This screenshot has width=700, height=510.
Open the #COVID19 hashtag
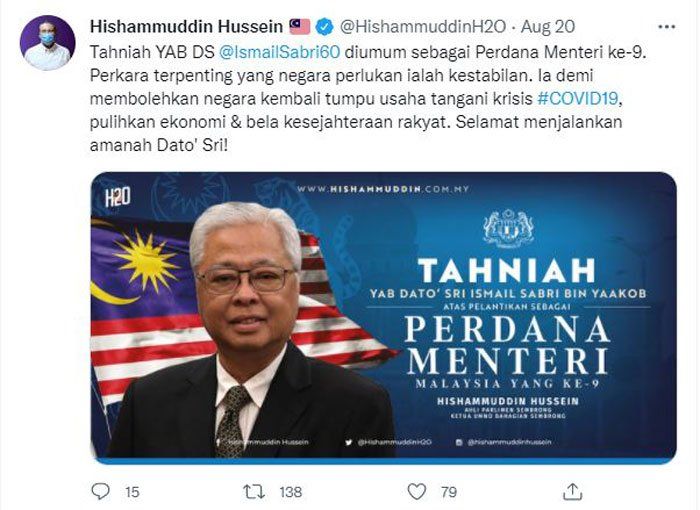[578, 98]
